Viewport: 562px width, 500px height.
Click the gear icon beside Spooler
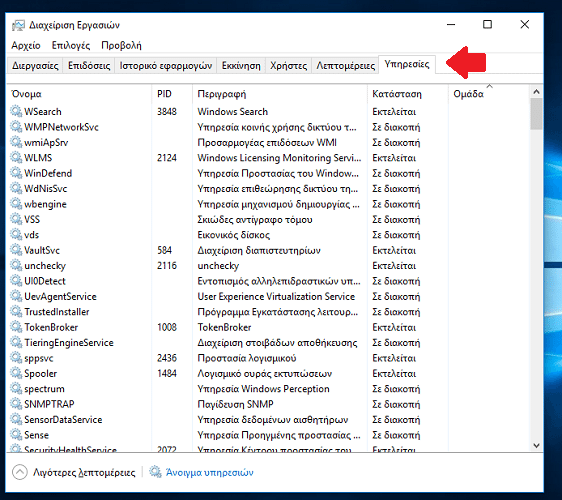(16, 373)
